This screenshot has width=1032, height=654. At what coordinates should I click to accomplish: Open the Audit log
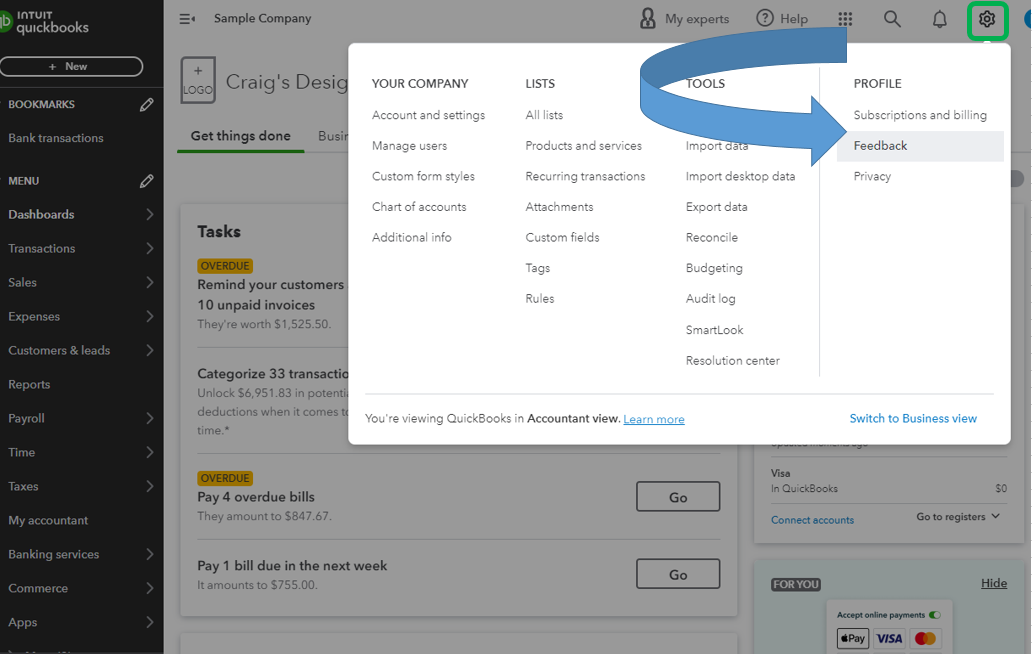coord(711,299)
